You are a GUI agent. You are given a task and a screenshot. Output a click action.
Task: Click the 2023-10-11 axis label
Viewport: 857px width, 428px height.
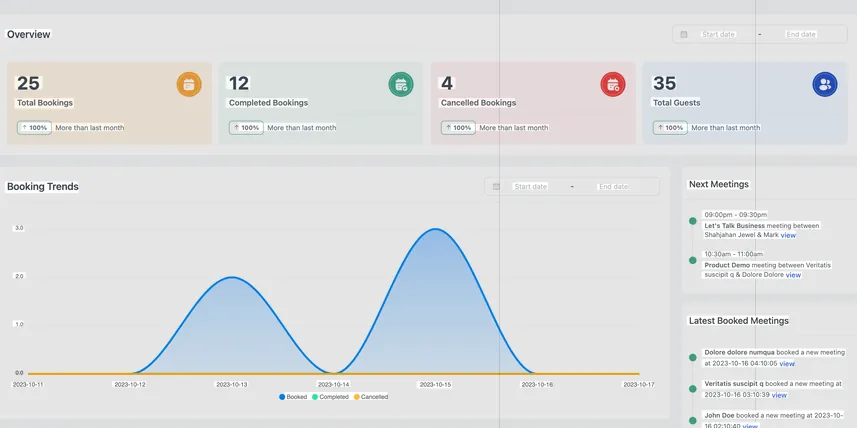pos(28,385)
